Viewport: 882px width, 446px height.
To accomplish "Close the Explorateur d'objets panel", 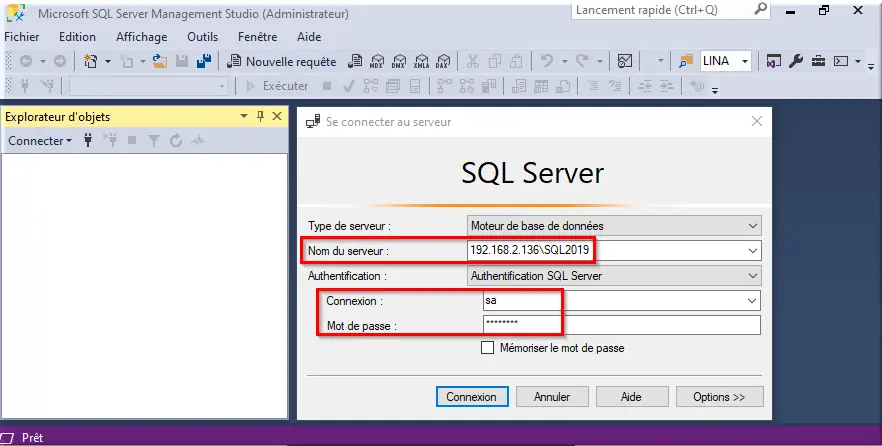I will pos(277,116).
